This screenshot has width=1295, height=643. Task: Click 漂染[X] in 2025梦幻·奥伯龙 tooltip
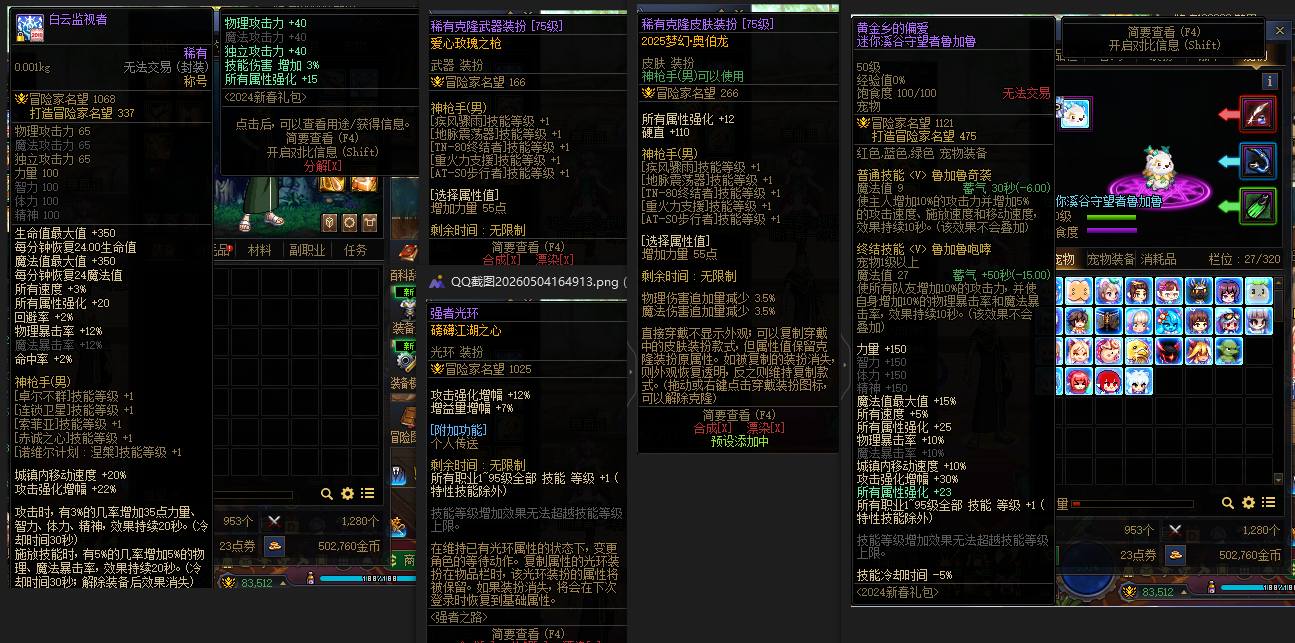(767, 428)
